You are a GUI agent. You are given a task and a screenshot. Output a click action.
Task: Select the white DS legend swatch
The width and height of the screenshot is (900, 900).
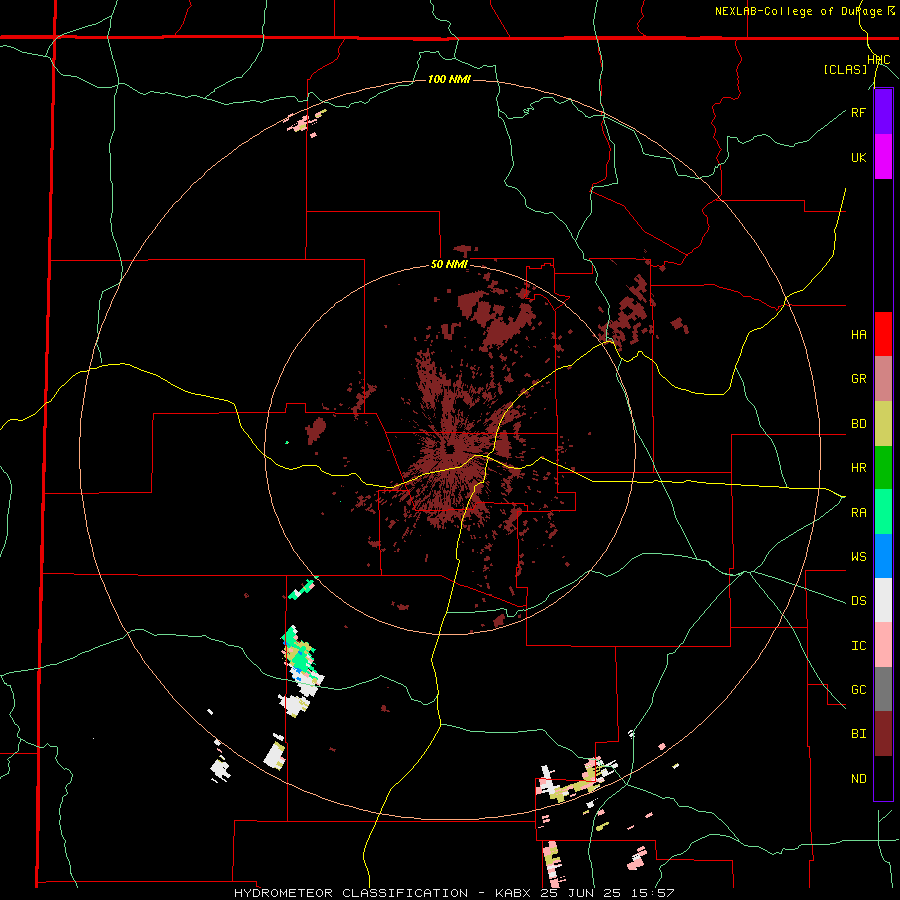[x=883, y=600]
